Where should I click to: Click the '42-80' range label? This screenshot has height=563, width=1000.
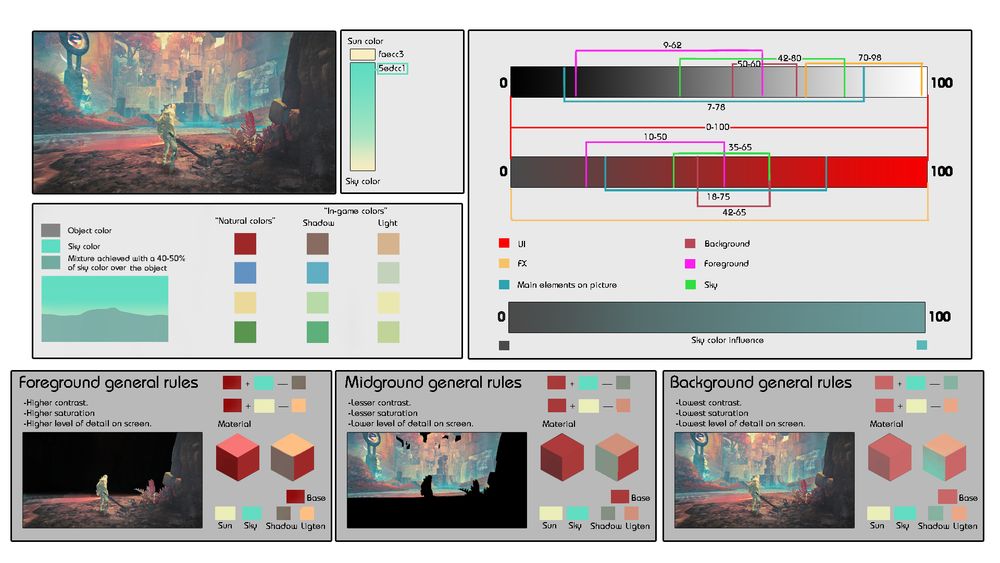(789, 58)
